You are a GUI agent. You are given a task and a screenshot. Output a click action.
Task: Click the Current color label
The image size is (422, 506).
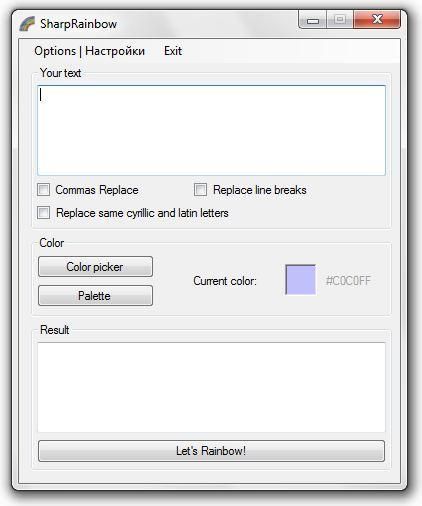pyautogui.click(x=225, y=281)
